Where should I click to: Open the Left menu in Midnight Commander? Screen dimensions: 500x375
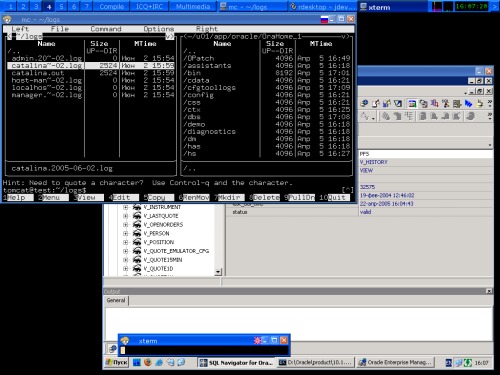pyautogui.click(x=20, y=29)
